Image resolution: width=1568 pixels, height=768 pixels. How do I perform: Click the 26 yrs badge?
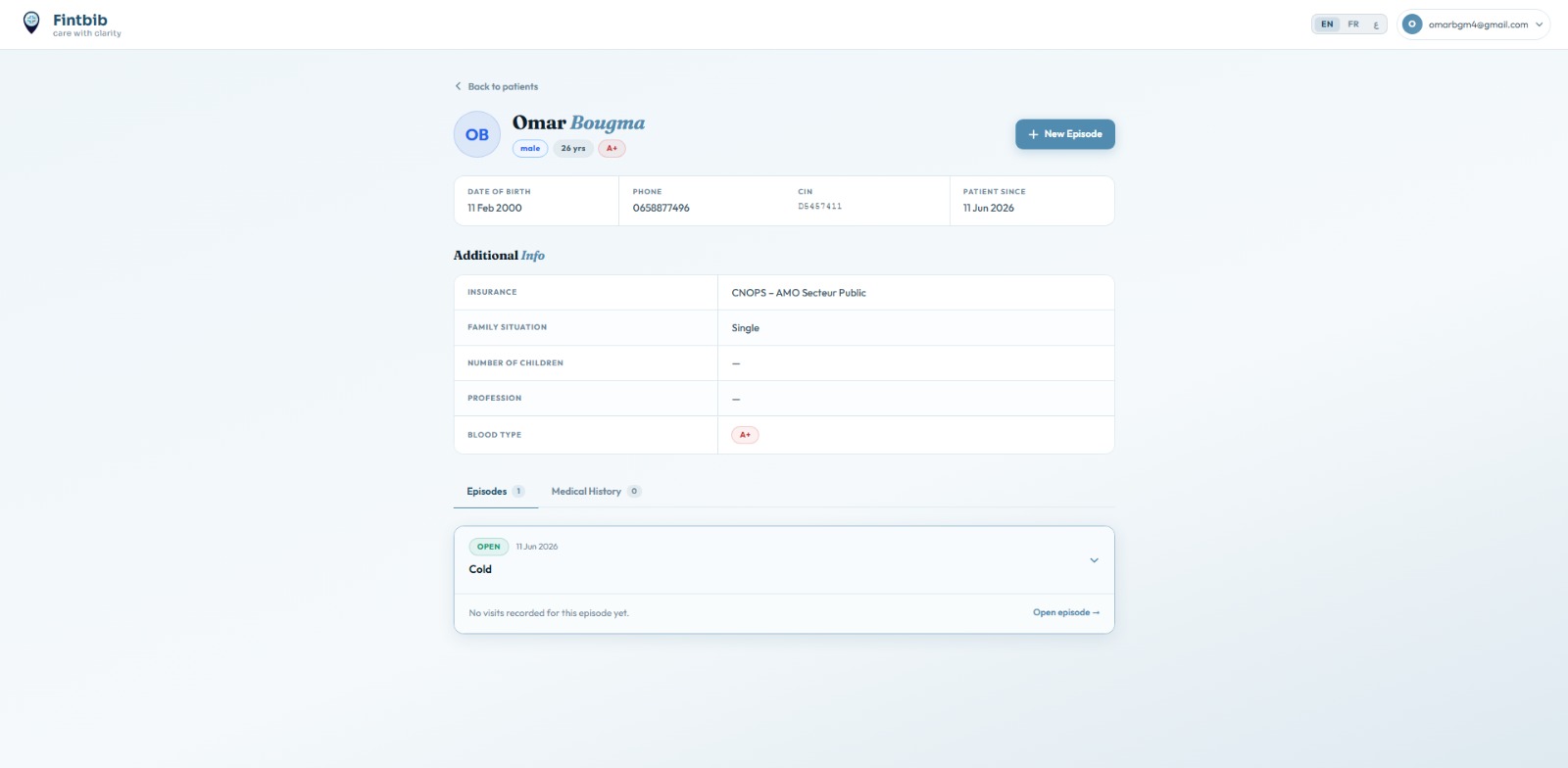coord(573,149)
